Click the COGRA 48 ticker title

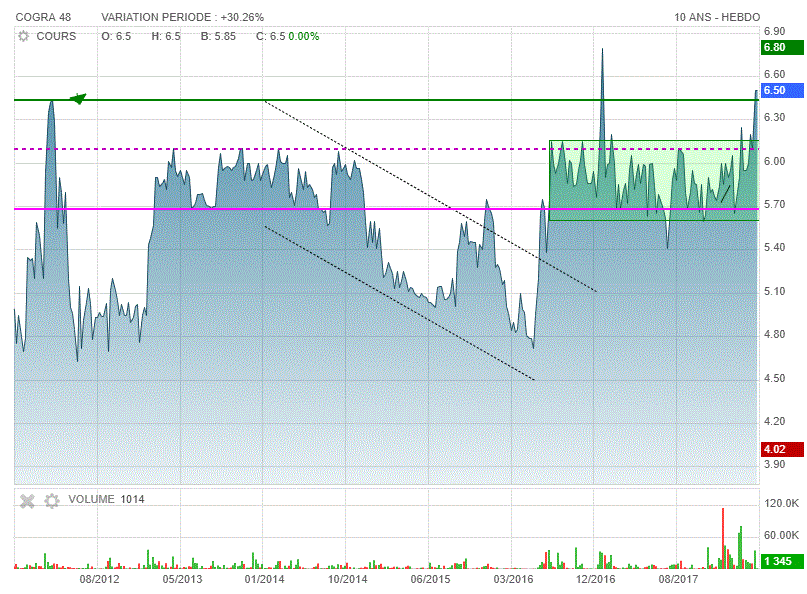coord(43,17)
